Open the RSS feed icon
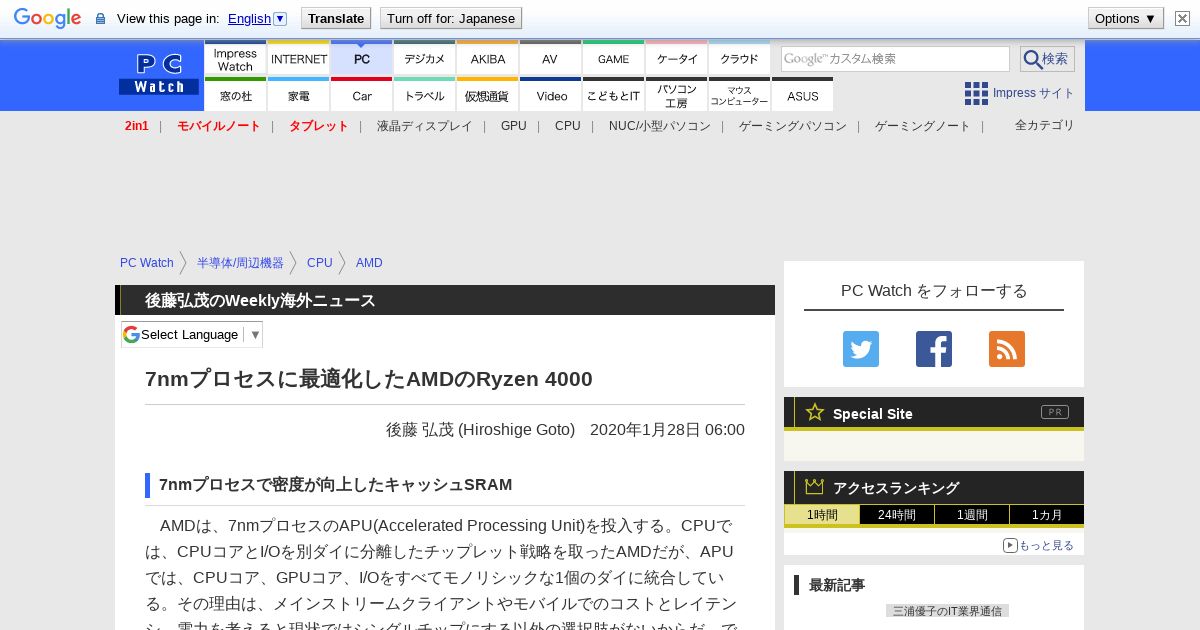Viewport: 1200px width, 630px height. [x=1007, y=349]
